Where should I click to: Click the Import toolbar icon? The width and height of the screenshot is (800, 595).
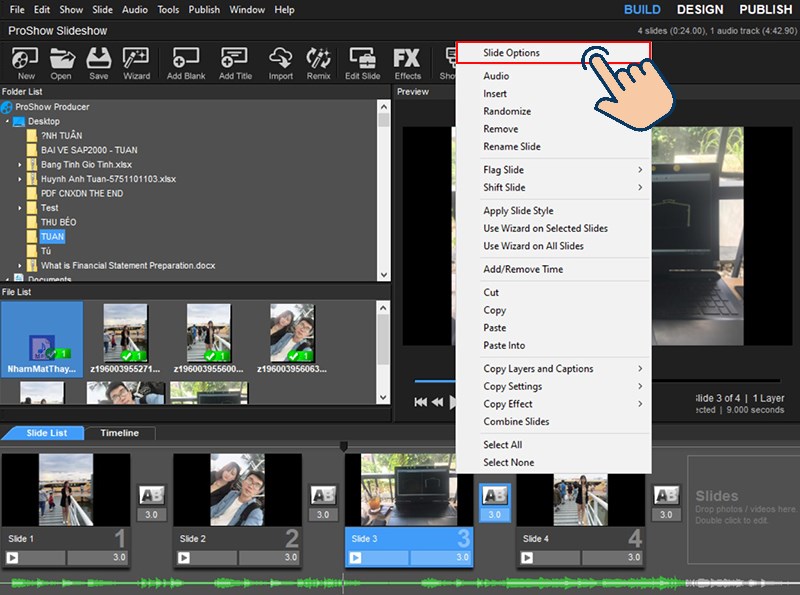coord(281,63)
